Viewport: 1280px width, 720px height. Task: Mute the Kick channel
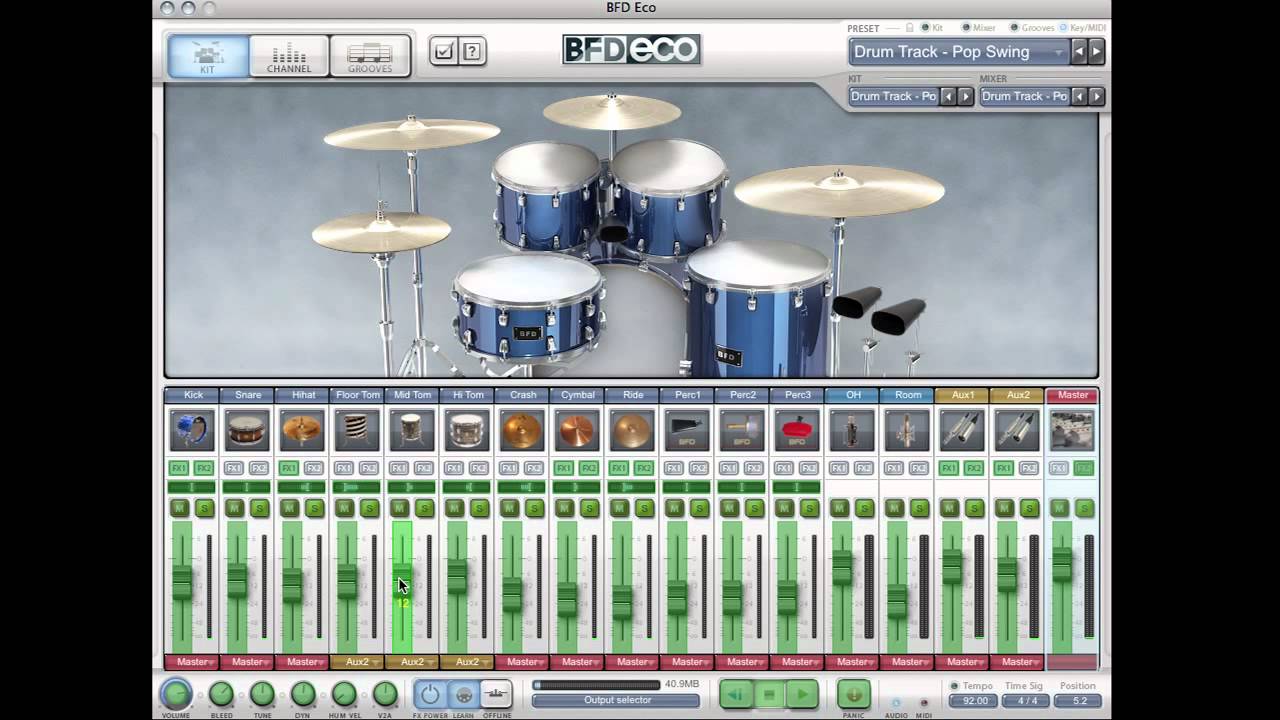coord(180,508)
